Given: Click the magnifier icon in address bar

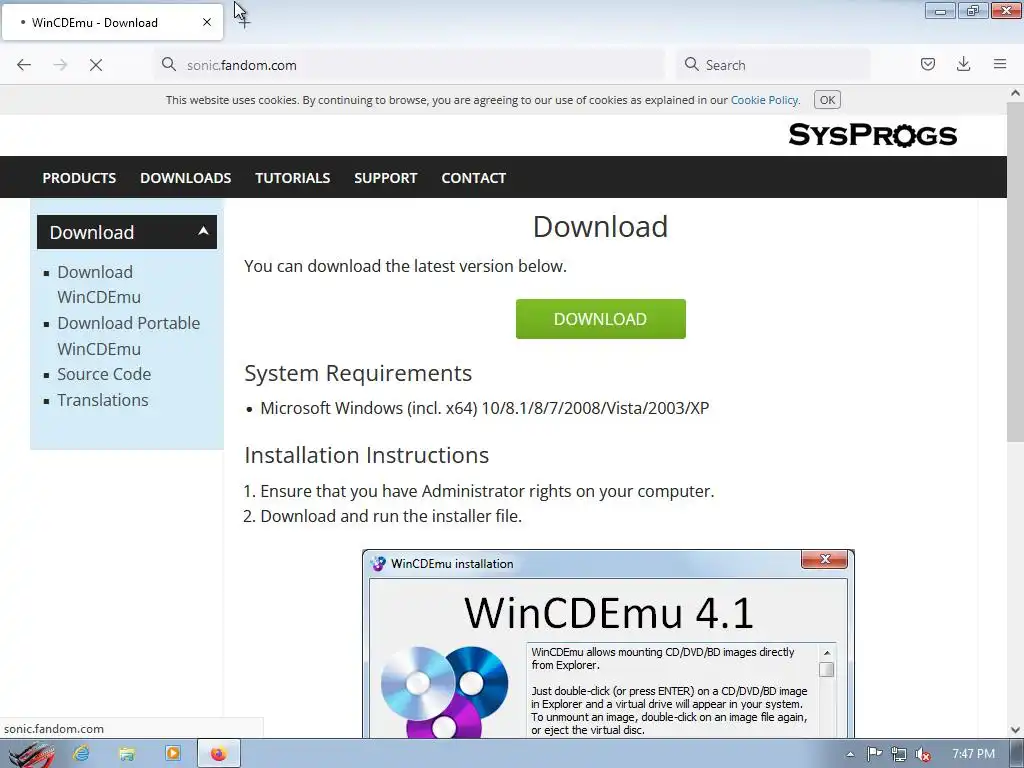Looking at the screenshot, I should pyautogui.click(x=169, y=64).
